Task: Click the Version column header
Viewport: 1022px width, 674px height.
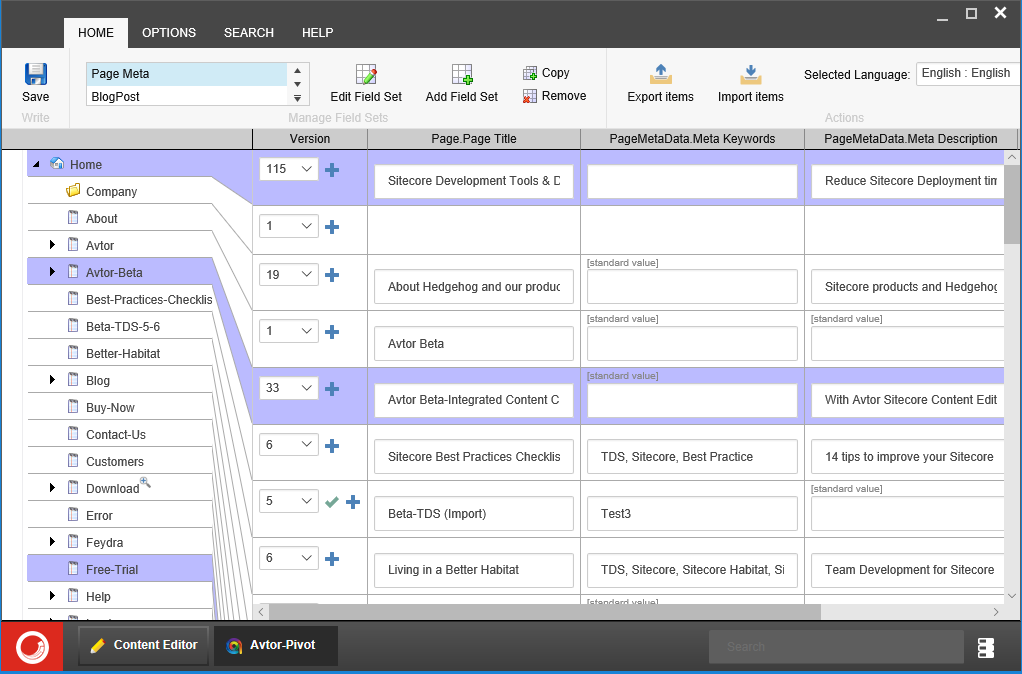Action: click(310, 139)
